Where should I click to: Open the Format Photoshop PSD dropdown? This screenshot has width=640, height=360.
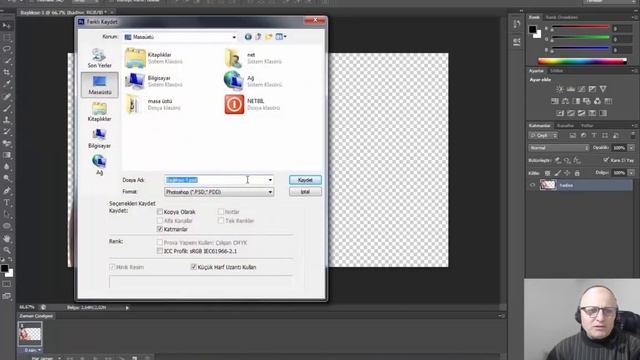pos(219,192)
